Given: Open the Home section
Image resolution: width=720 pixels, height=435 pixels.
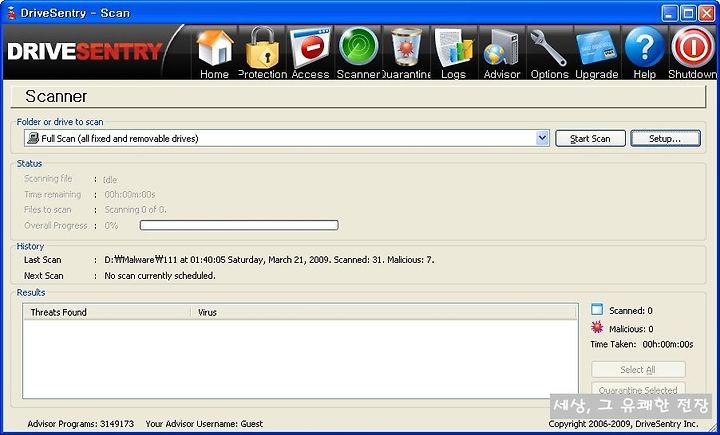Looking at the screenshot, I should (x=214, y=53).
